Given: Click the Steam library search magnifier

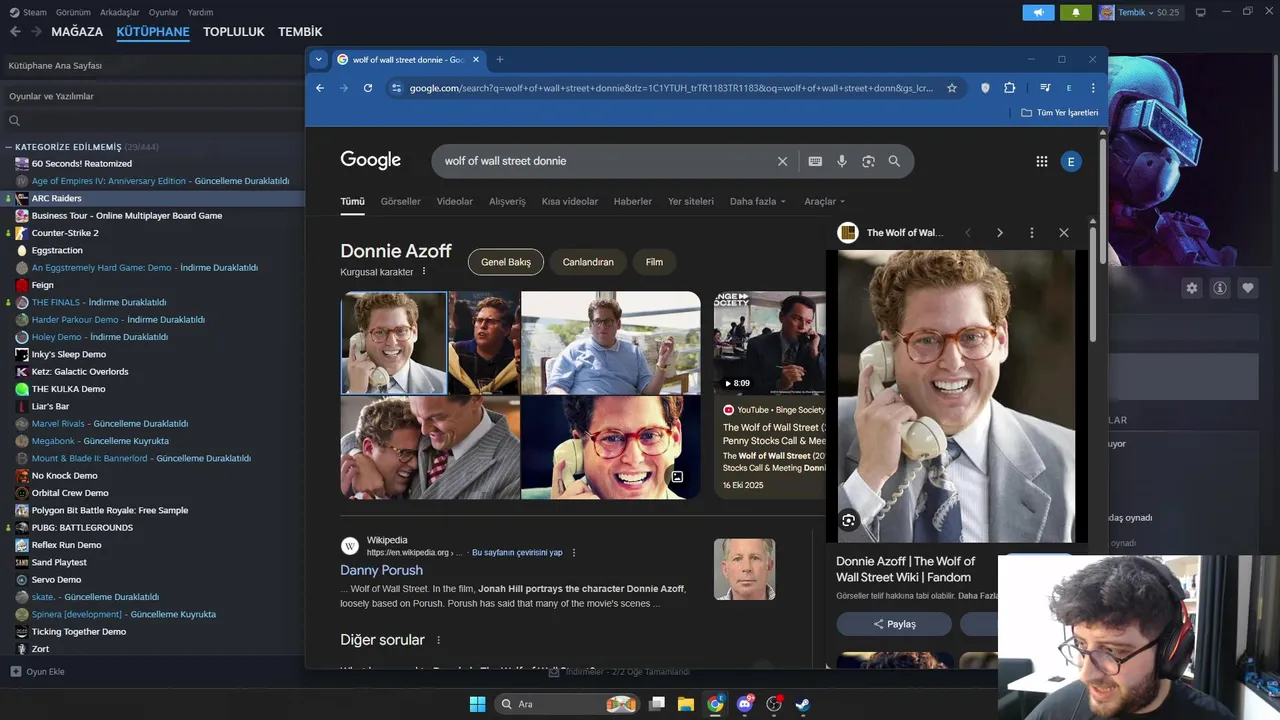Looking at the screenshot, I should coord(15,120).
